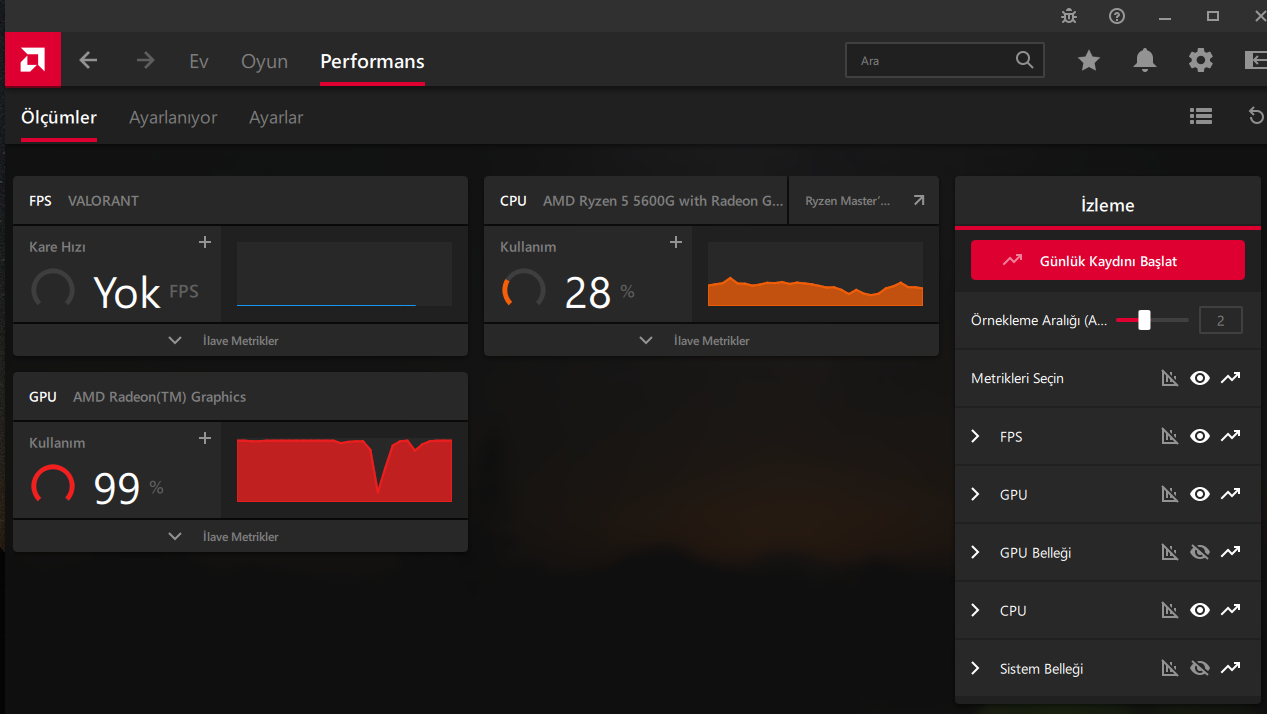Open the bug report icon
This screenshot has width=1267, height=714.
click(x=1069, y=16)
